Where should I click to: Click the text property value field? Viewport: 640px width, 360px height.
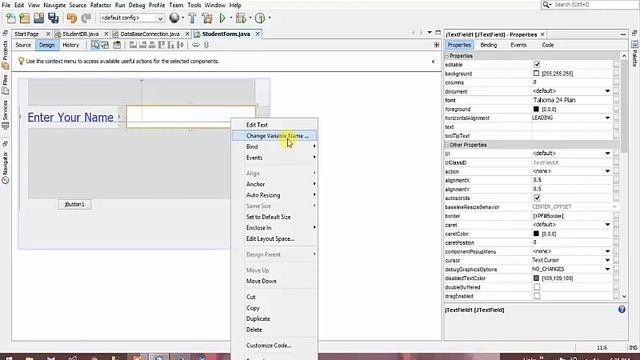tap(571, 127)
